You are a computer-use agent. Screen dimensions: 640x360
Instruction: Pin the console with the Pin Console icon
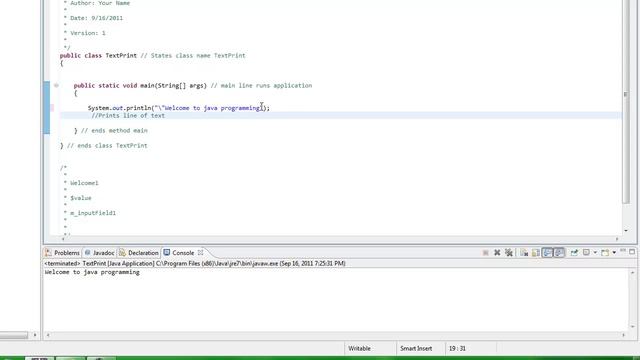(x=574, y=253)
